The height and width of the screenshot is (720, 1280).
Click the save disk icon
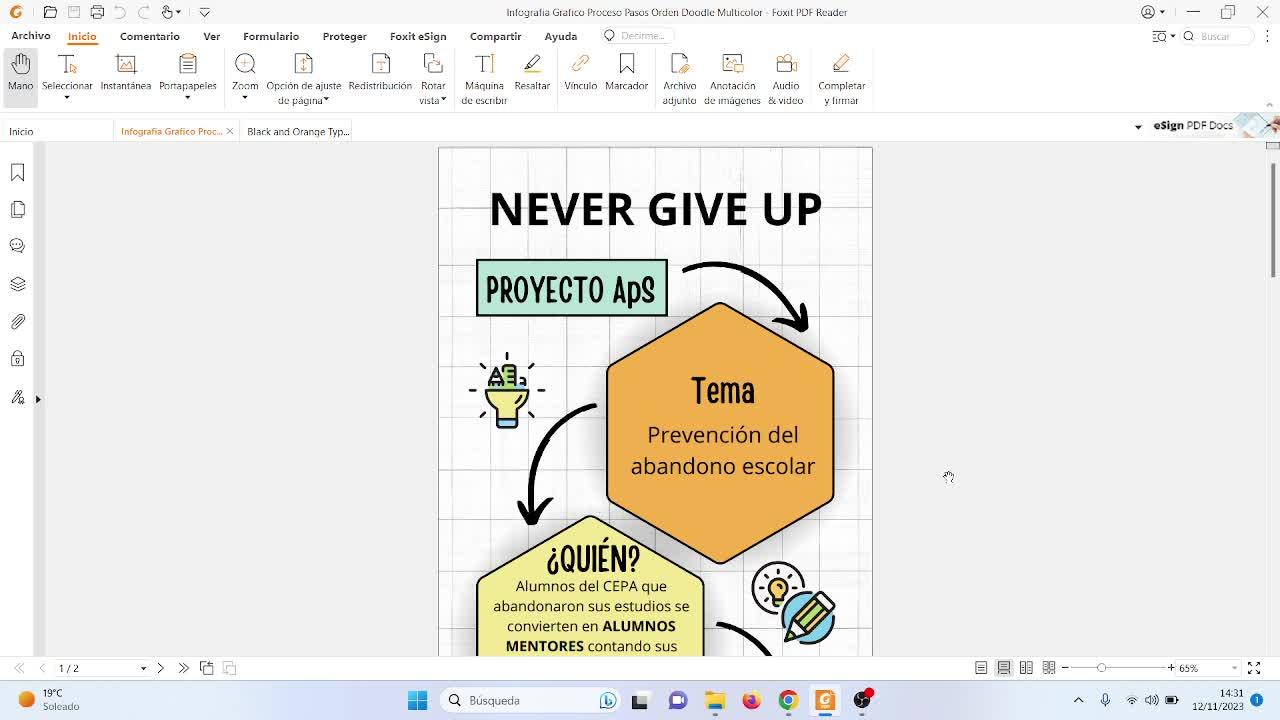click(74, 12)
